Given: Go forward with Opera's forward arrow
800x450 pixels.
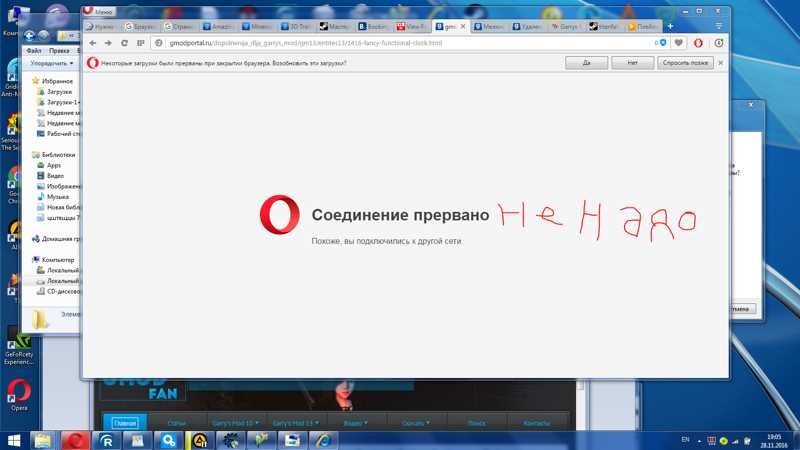Looking at the screenshot, I should [108, 43].
